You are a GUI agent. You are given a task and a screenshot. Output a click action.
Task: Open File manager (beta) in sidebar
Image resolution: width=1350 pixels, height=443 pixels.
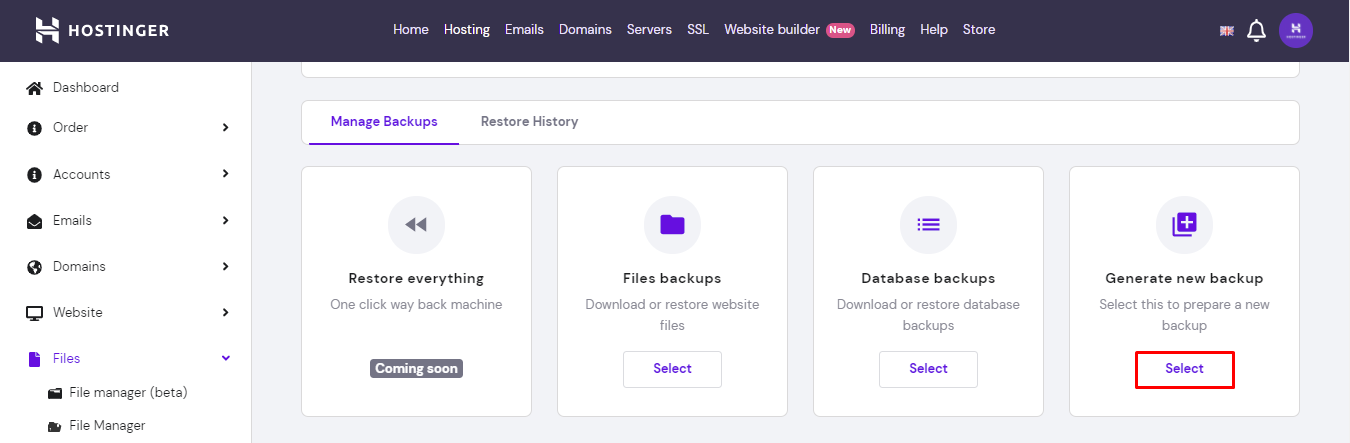pyautogui.click(x=128, y=392)
